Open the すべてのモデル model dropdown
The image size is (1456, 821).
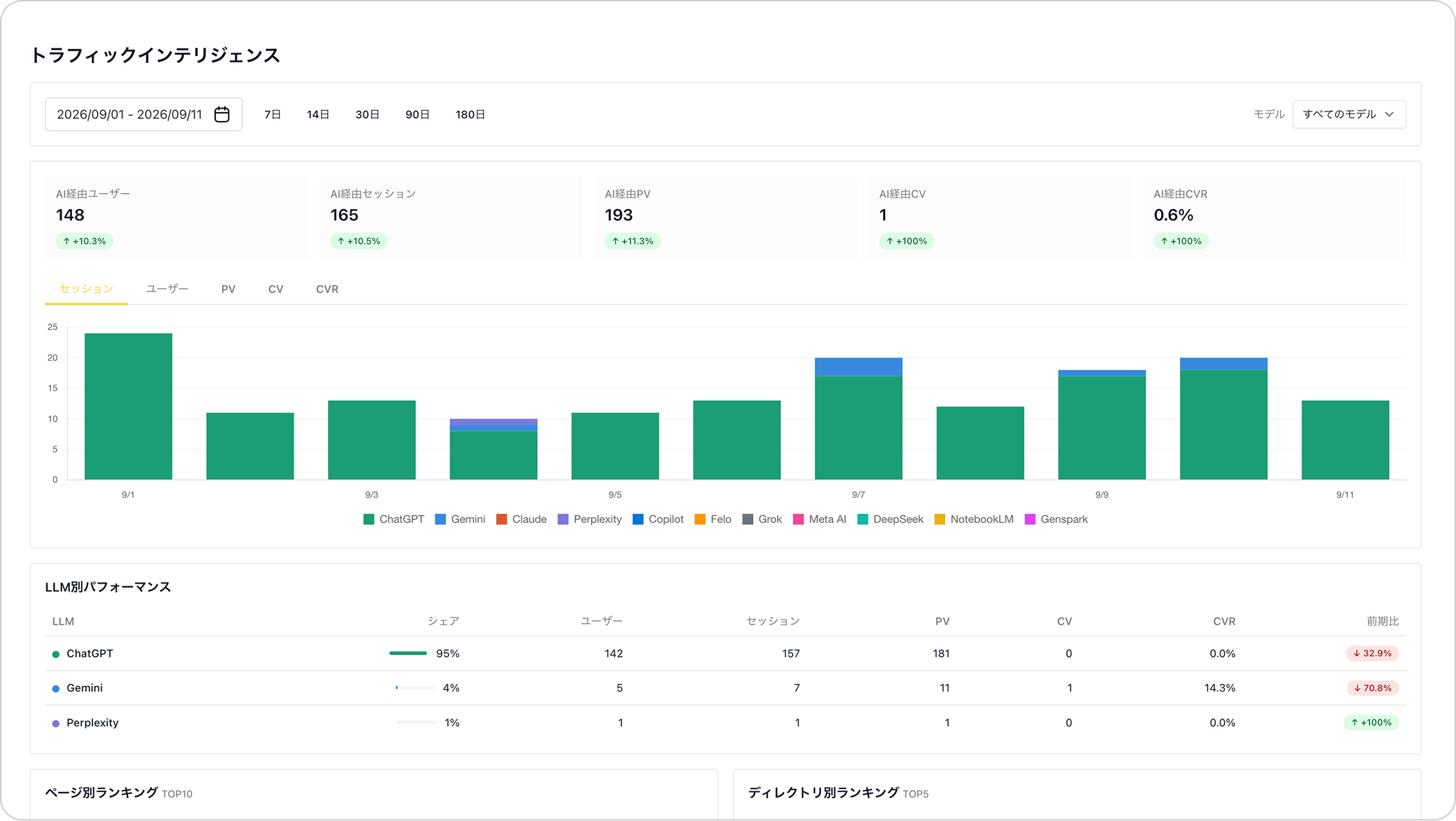[1349, 114]
